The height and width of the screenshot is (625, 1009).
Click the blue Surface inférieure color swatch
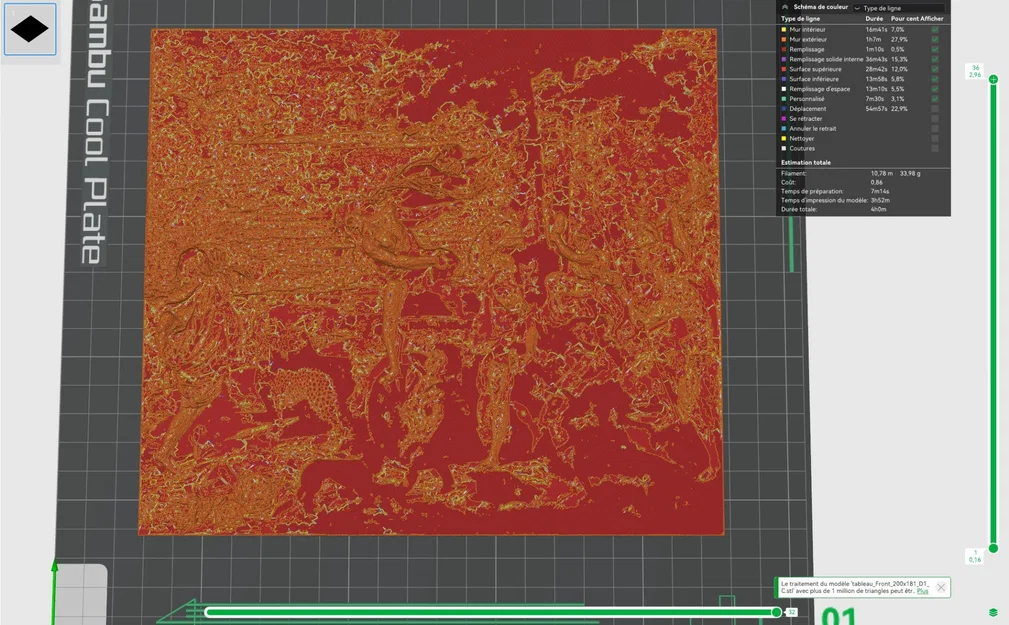coord(784,79)
